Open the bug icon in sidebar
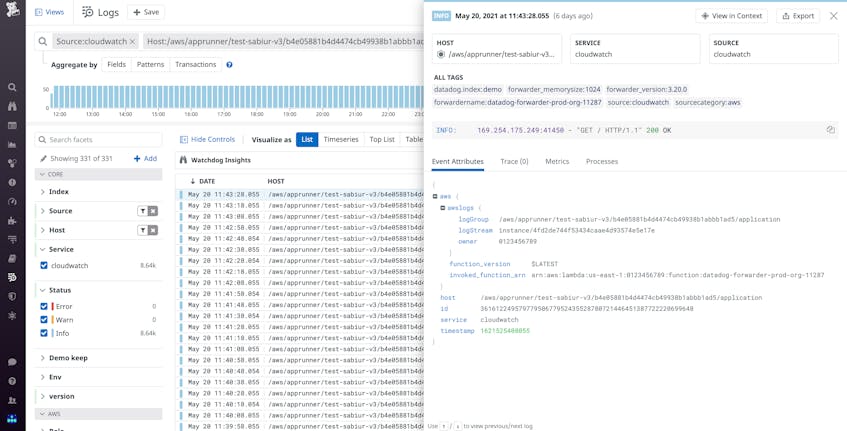 click(12, 315)
